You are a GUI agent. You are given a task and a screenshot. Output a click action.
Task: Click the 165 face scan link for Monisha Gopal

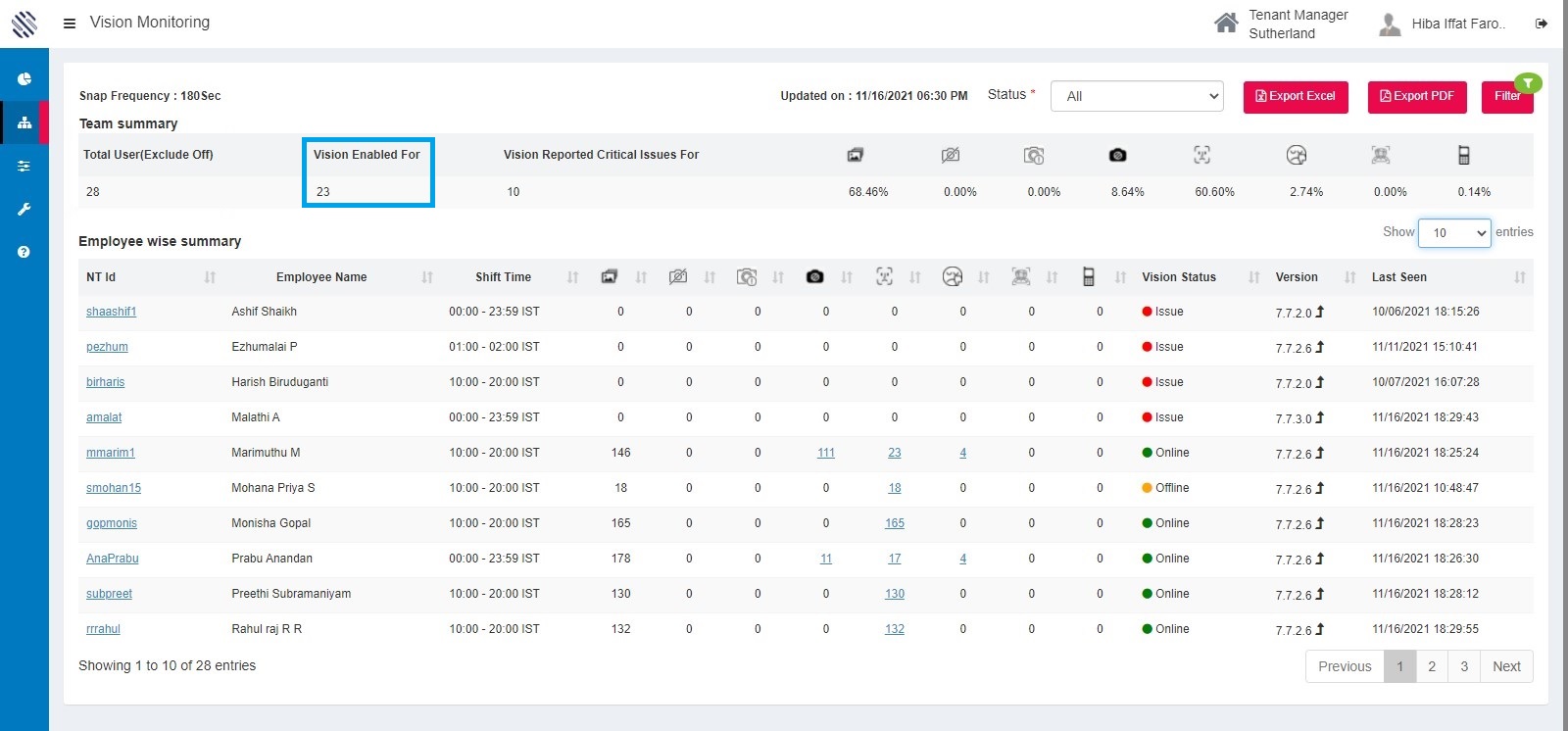895,523
